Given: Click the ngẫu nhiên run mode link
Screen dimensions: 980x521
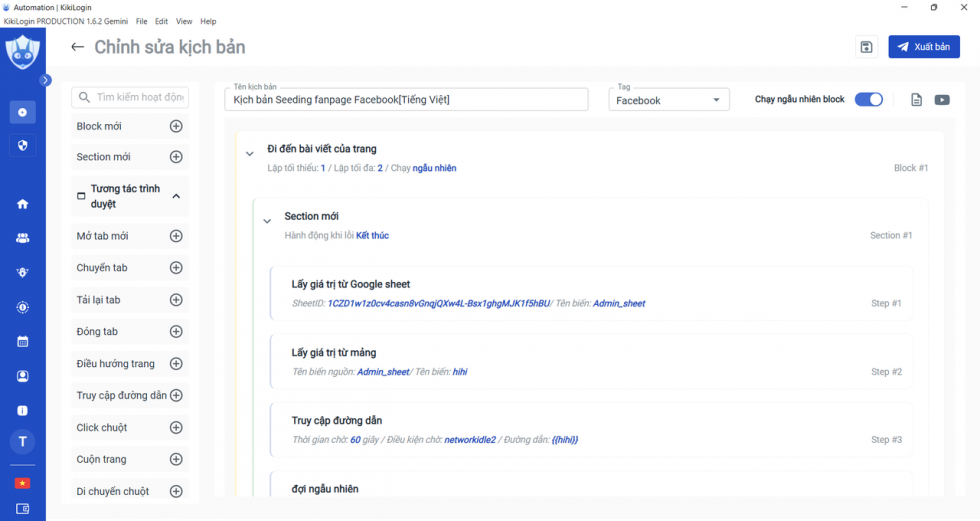Looking at the screenshot, I should 434,168.
